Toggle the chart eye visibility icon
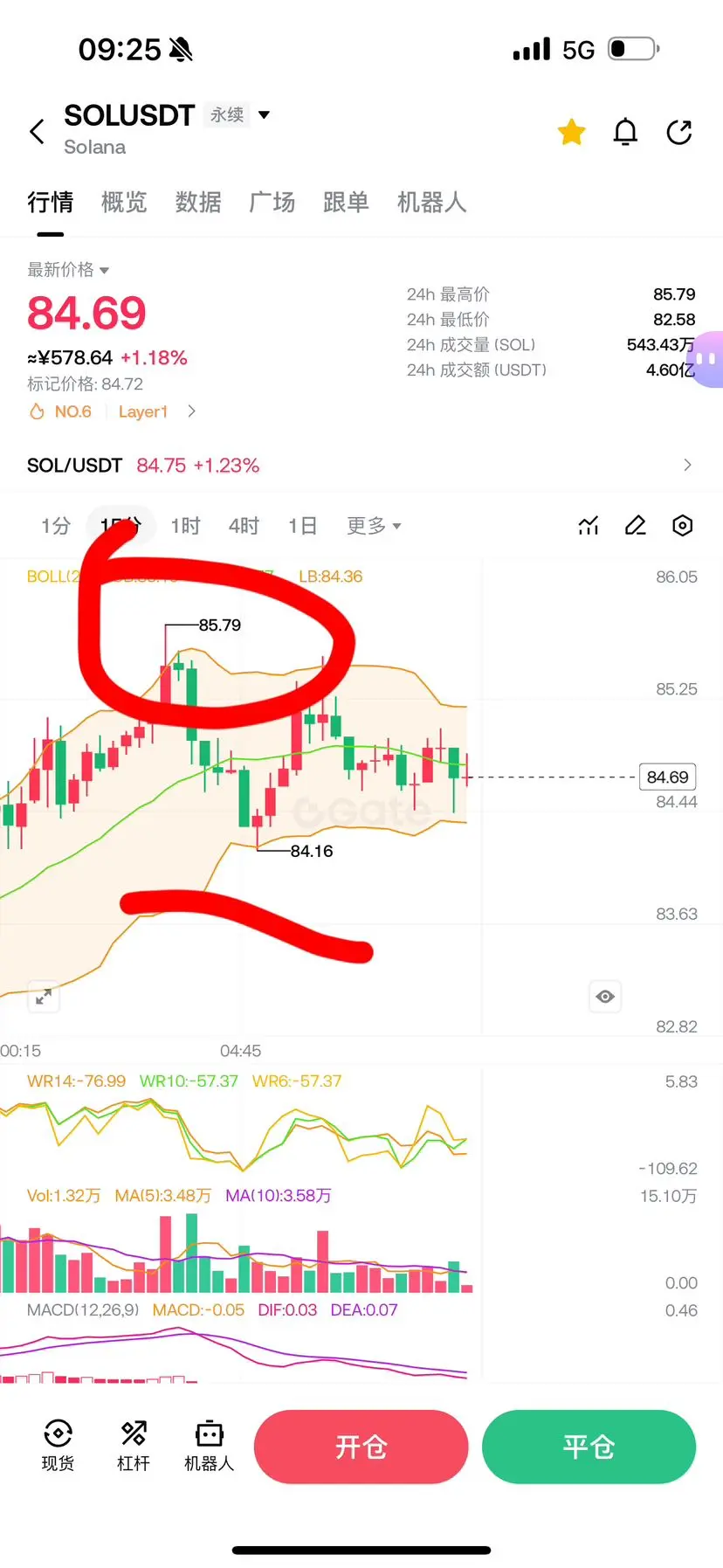The height and width of the screenshot is (1568, 723). click(x=605, y=997)
